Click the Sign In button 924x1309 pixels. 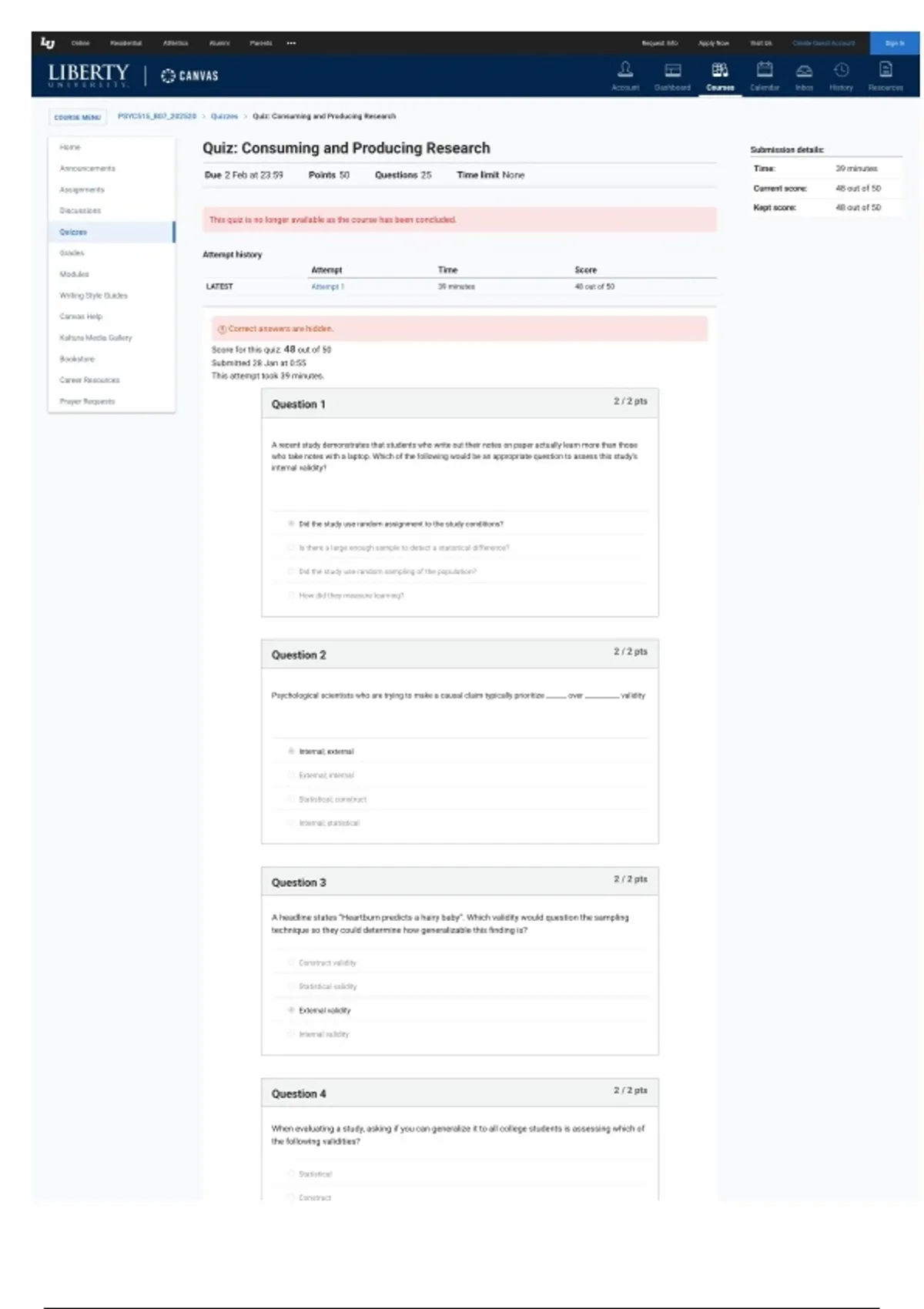894,43
